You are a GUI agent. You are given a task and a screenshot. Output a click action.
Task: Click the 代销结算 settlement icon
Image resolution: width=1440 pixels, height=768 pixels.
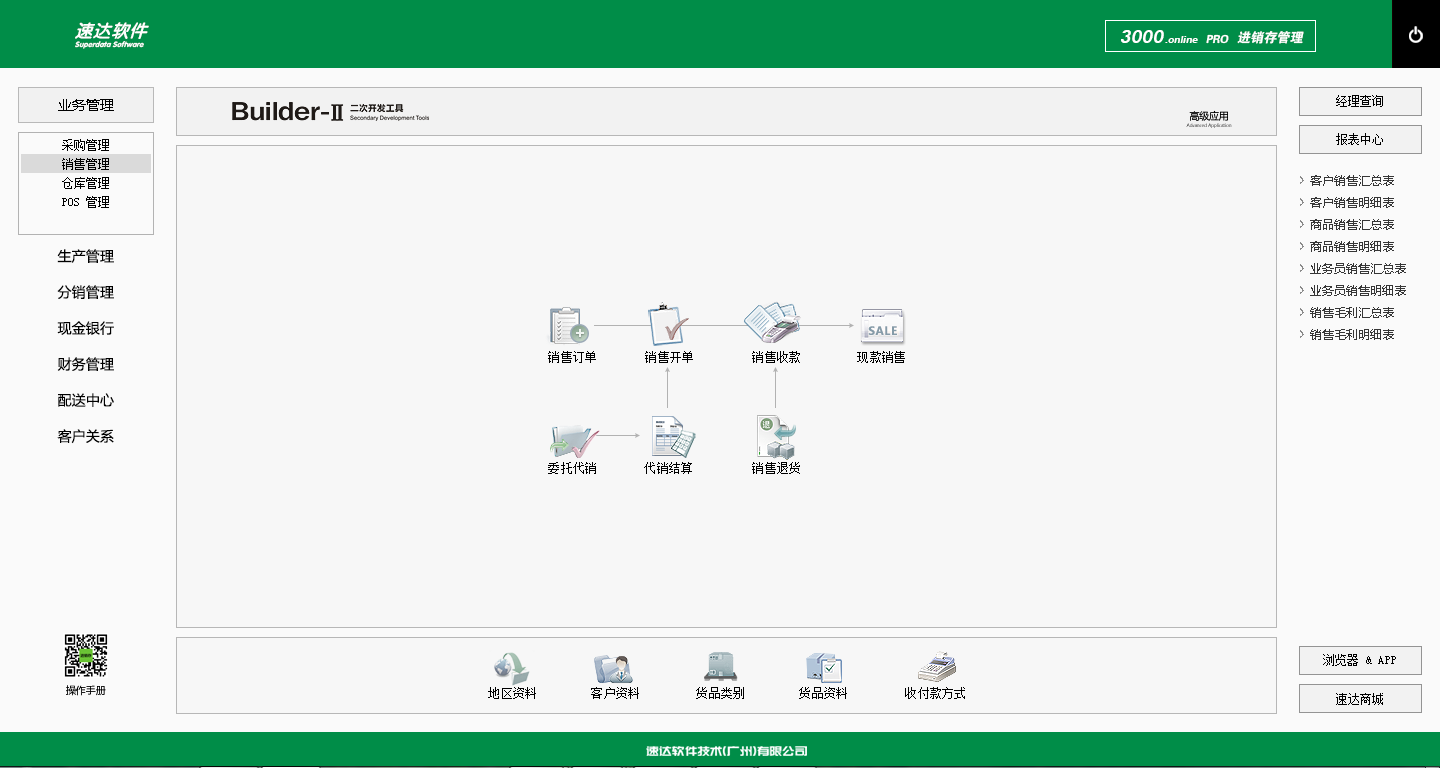click(x=668, y=439)
